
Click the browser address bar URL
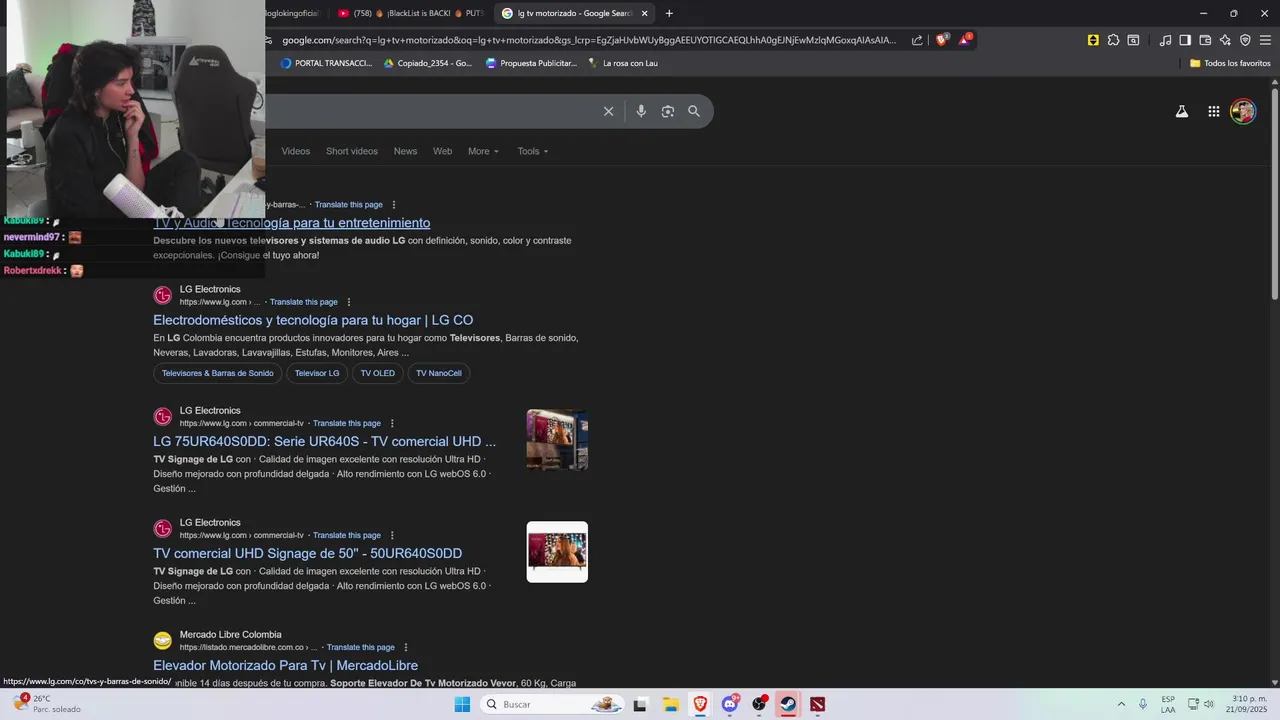click(x=589, y=40)
